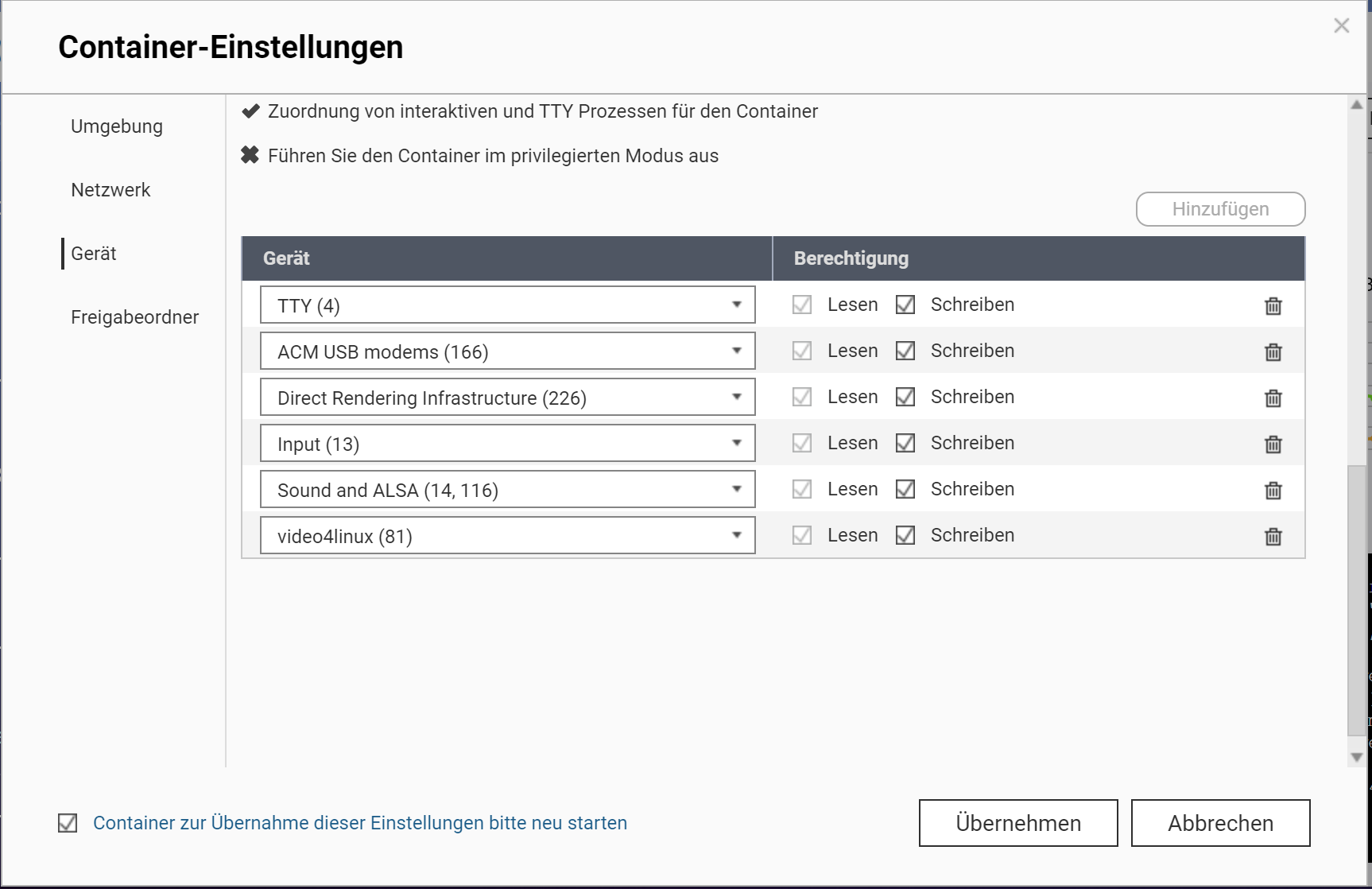Remove Direct Rendering Infrastructure device entry
This screenshot has height=889, width=1372.
point(1273,398)
